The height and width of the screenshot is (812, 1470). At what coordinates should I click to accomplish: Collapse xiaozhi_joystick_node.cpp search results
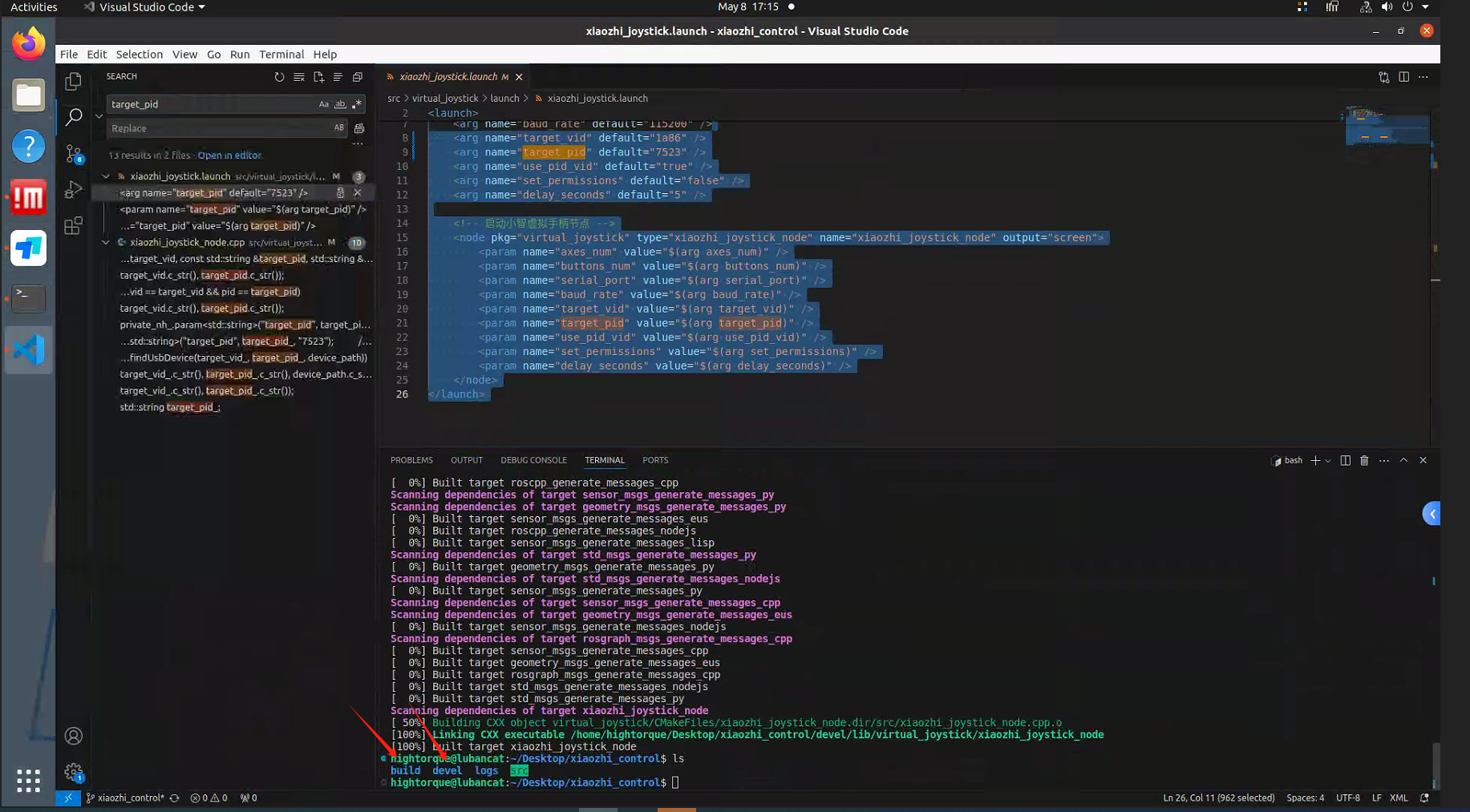(106, 242)
